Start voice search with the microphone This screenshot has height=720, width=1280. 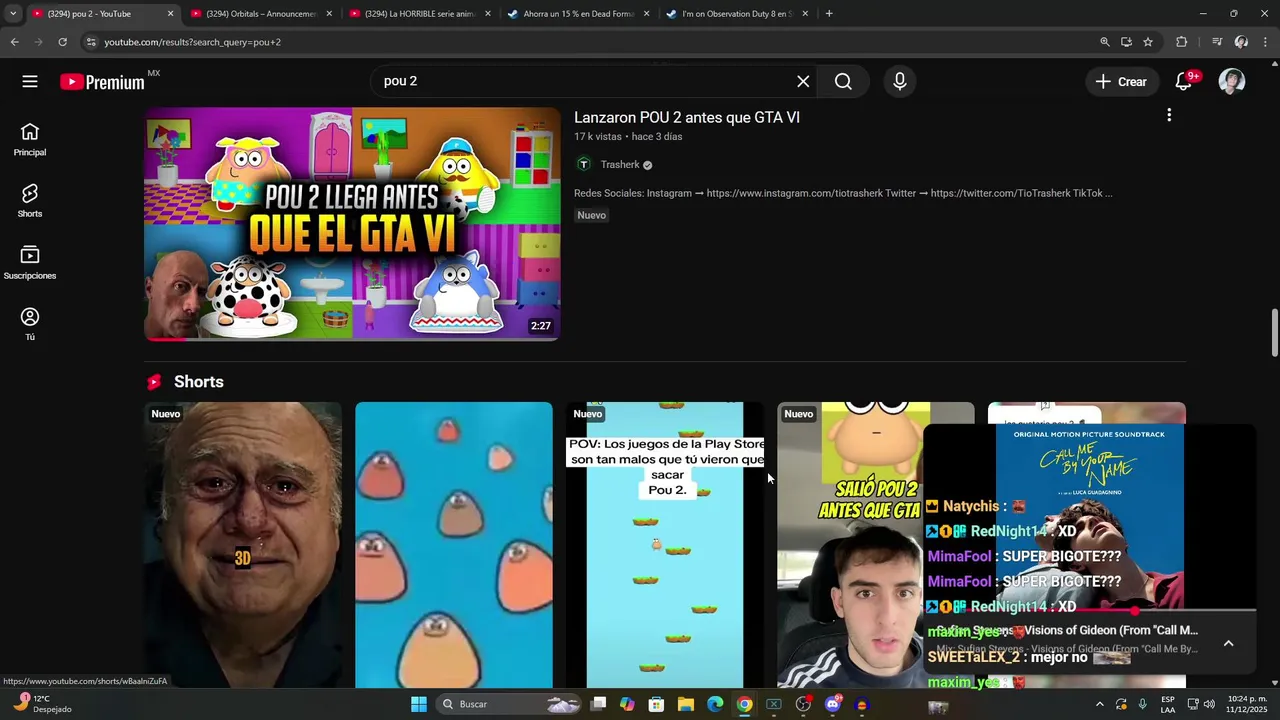point(900,82)
